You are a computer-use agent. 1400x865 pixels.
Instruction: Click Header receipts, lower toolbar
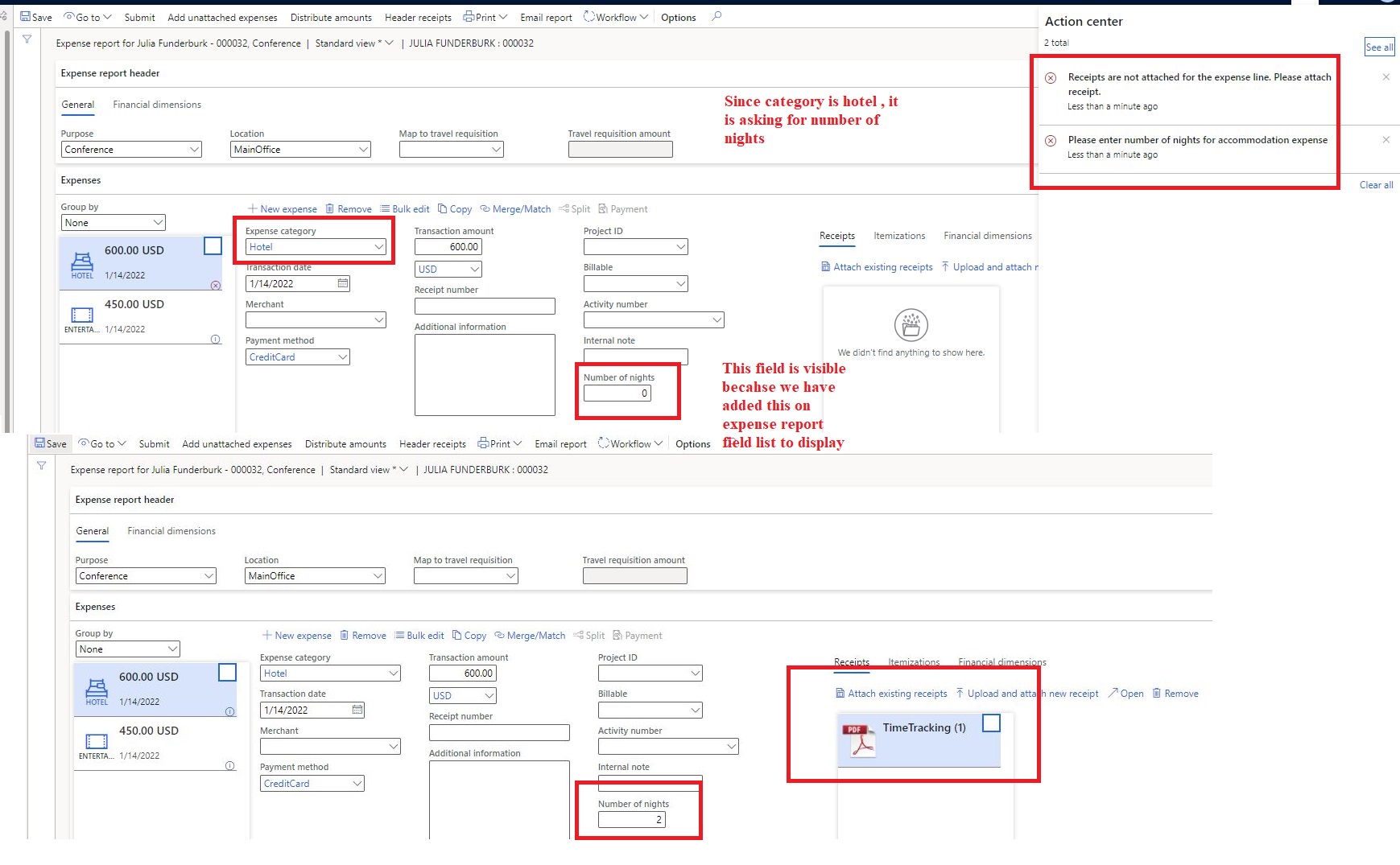[432, 443]
